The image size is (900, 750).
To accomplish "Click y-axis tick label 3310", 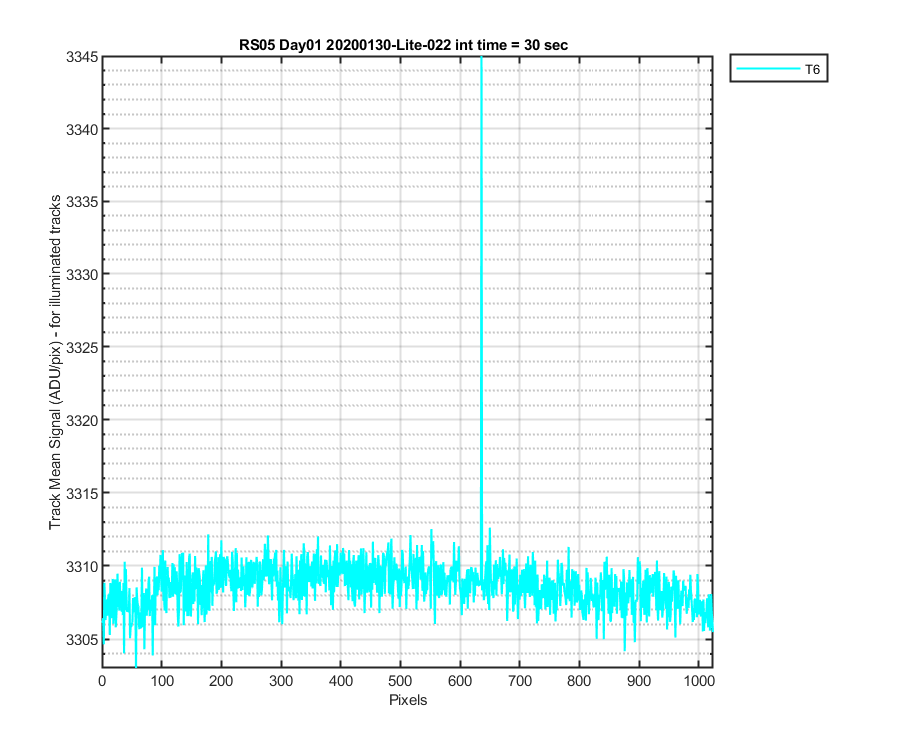I will [x=82, y=567].
